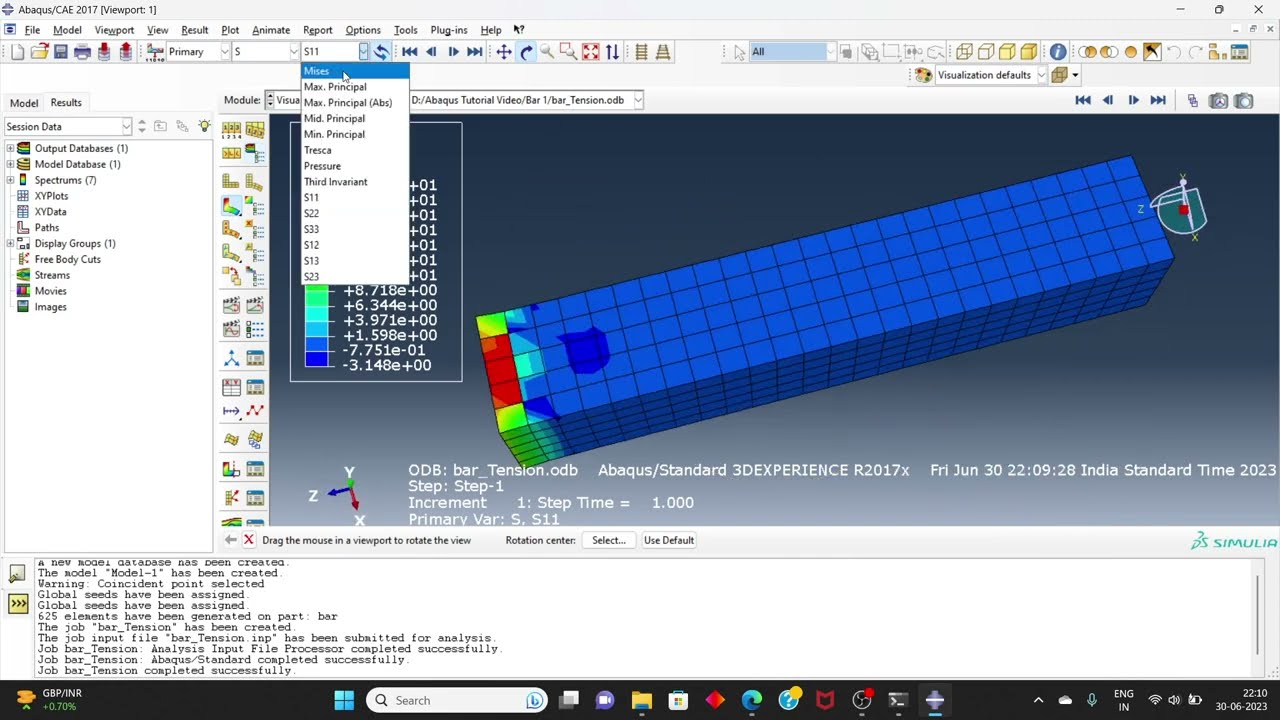The image size is (1280, 720).
Task: Open the Viewport menu
Action: (114, 30)
